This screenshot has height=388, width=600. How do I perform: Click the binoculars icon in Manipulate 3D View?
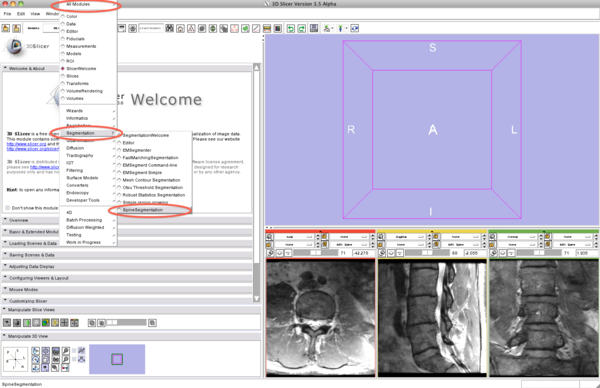click(x=55, y=359)
